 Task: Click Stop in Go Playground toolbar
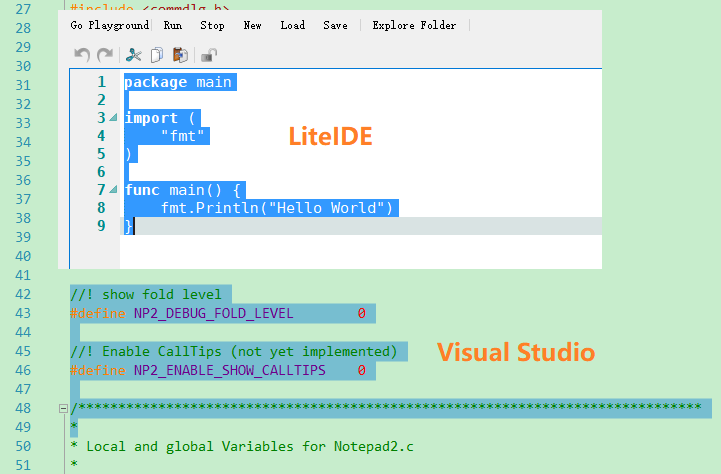tap(212, 25)
